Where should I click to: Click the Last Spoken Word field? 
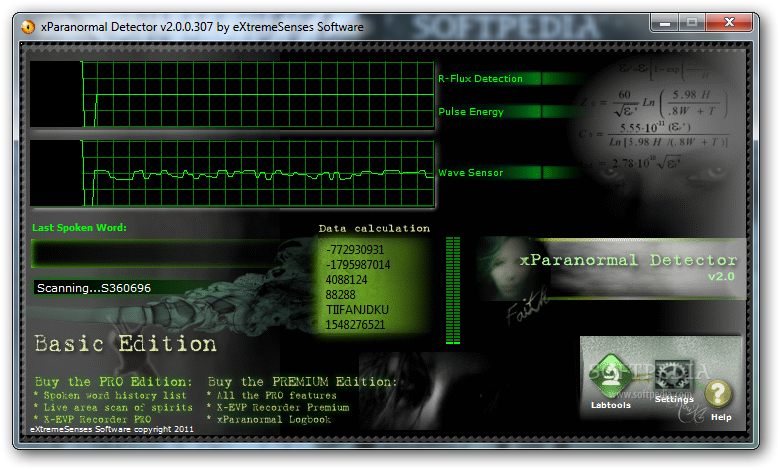158,254
